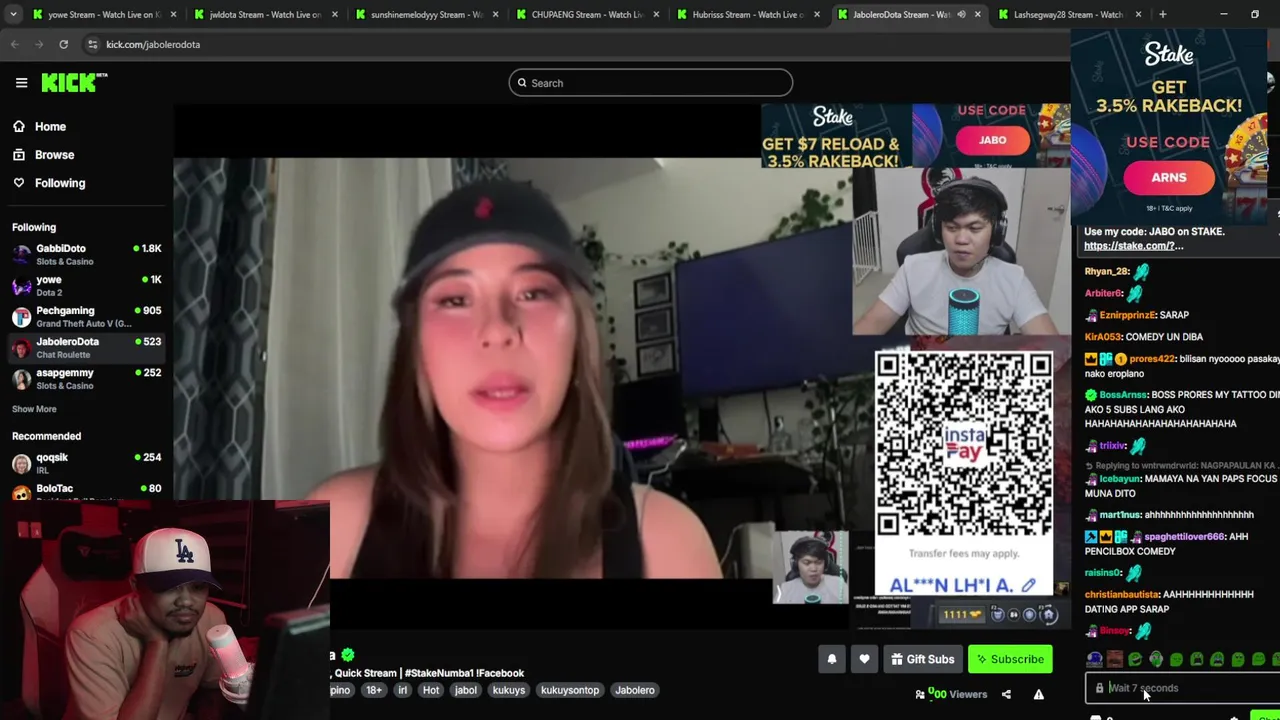The height and width of the screenshot is (720, 1280).
Task: Open GabbiDota channel in Following list
Action: click(86, 254)
